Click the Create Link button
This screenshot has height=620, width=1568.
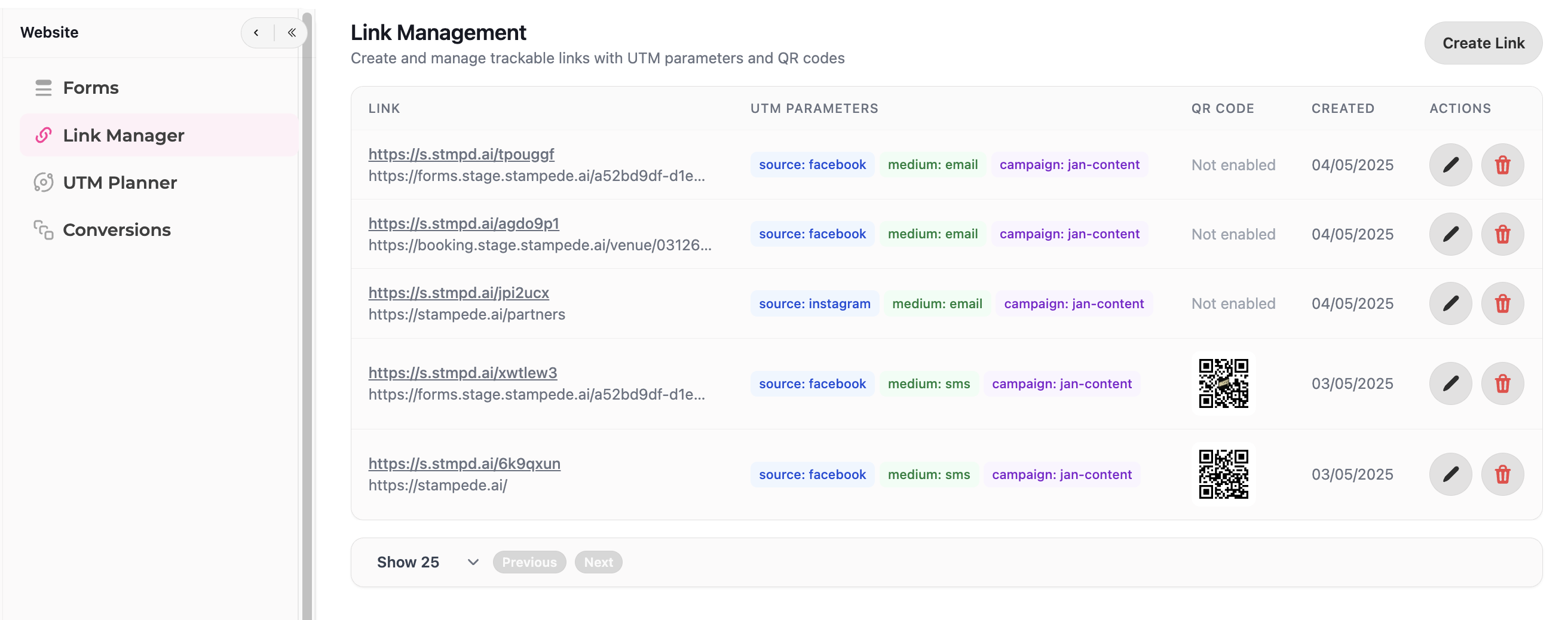1483,43
